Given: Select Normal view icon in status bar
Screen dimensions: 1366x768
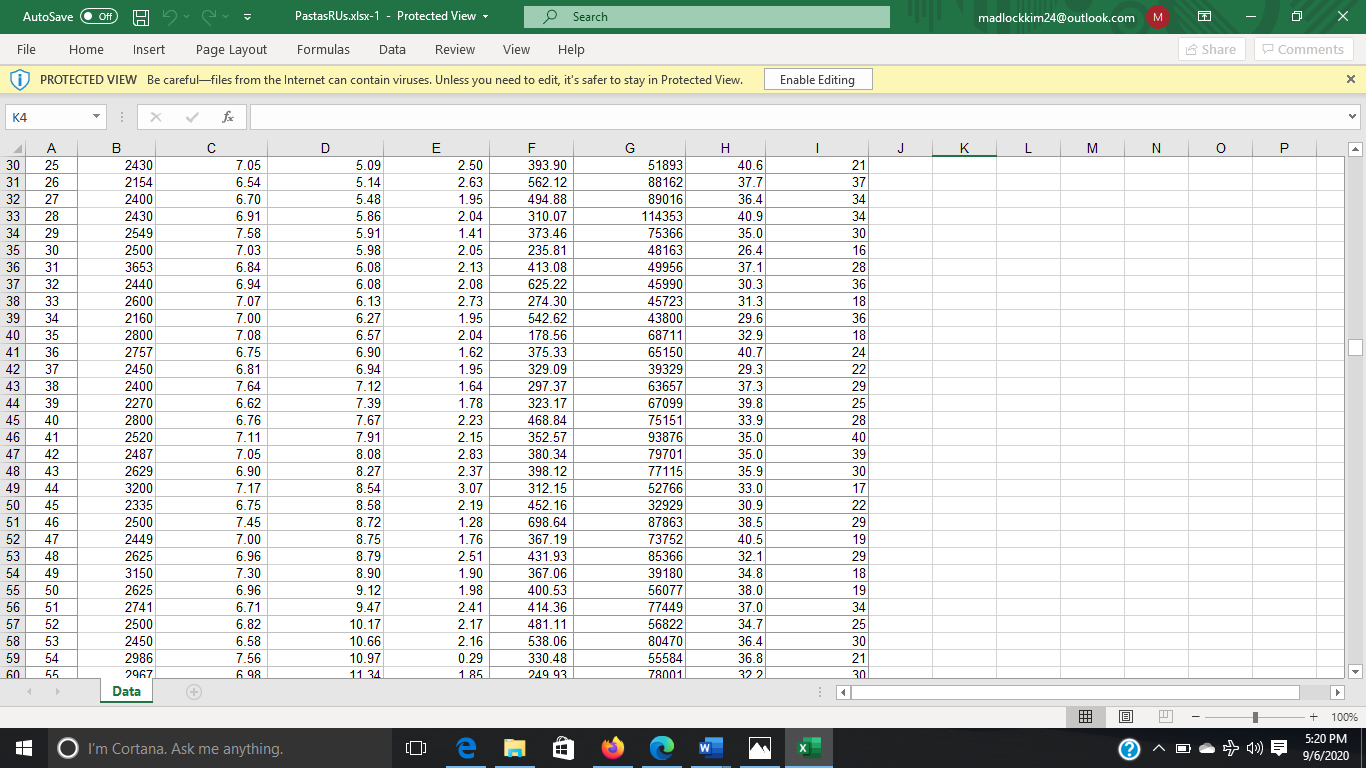Looking at the screenshot, I should (1086, 717).
